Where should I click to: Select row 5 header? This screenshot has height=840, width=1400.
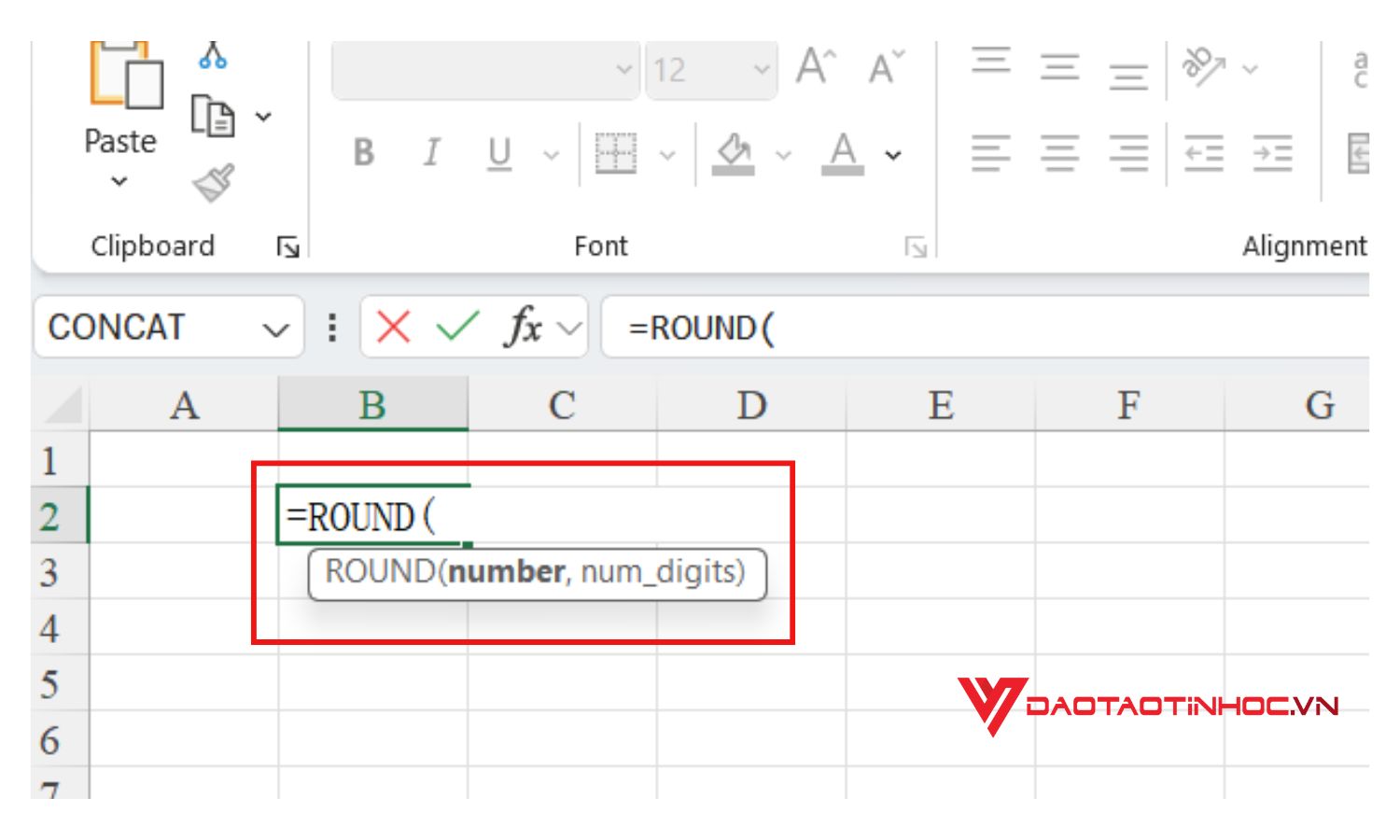click(x=60, y=683)
